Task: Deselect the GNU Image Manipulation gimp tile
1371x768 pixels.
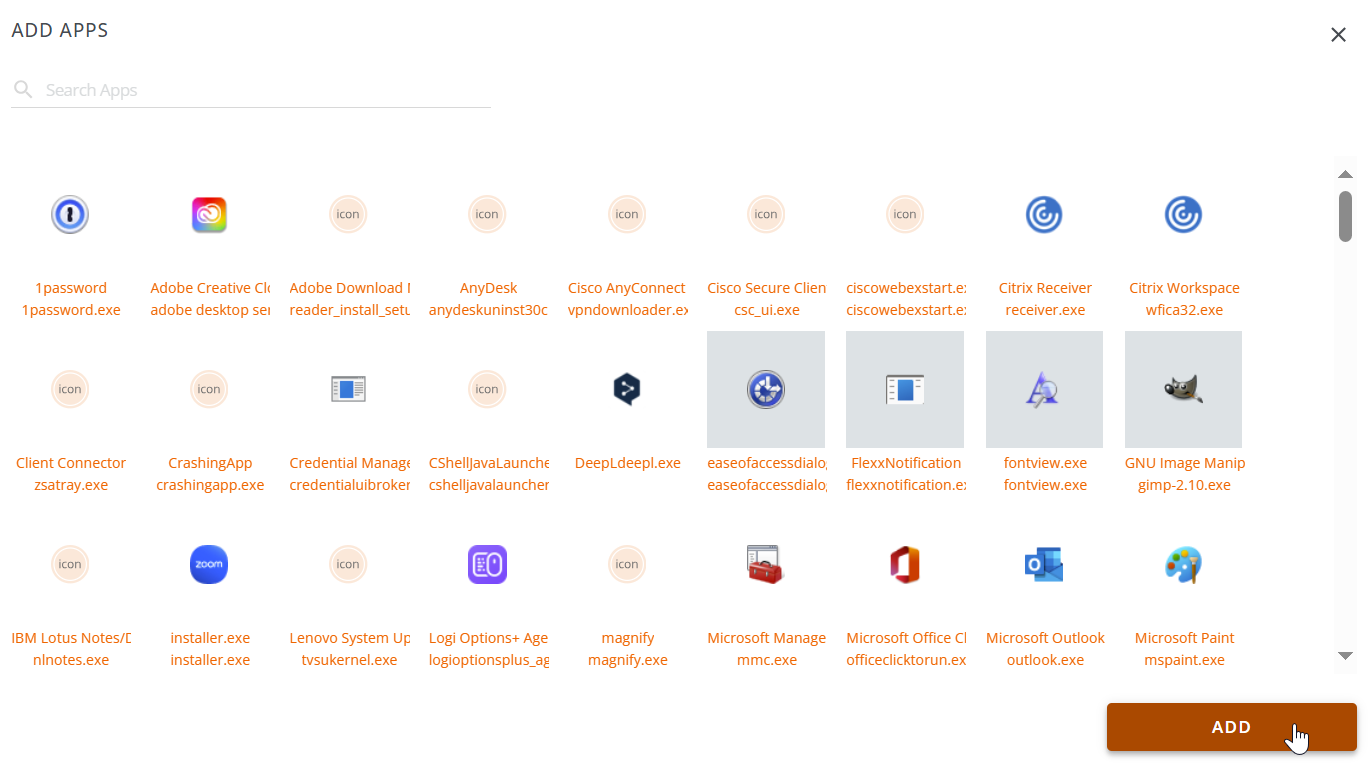Action: (x=1183, y=389)
